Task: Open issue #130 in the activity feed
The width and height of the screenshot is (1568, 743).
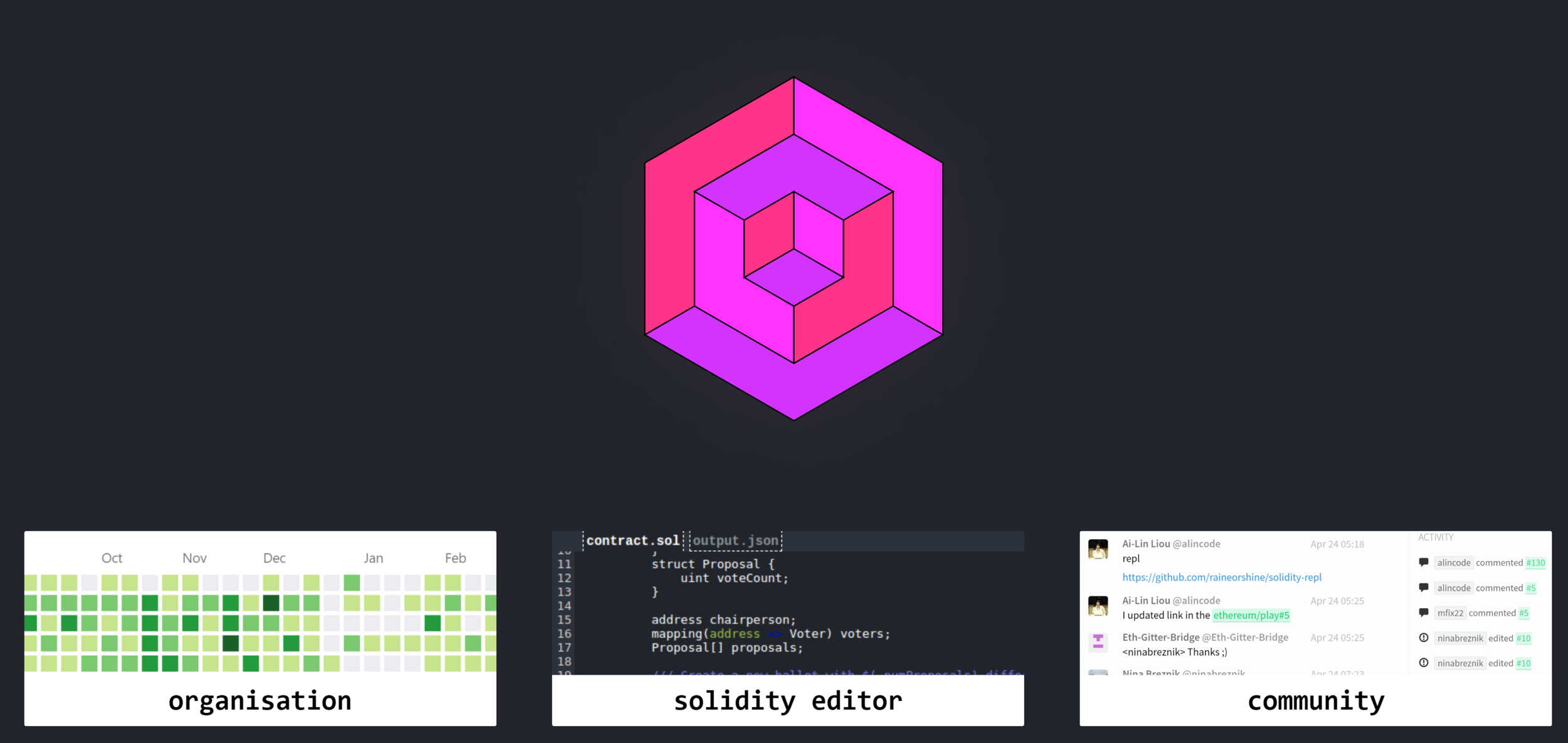Action: tap(1535, 562)
